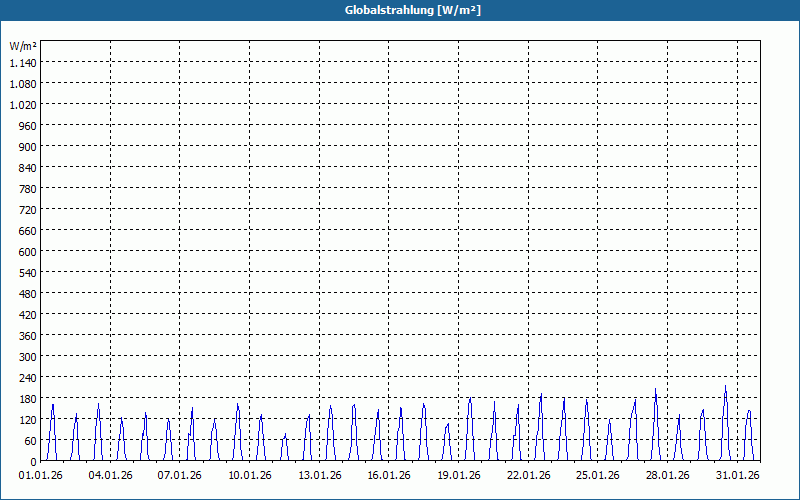This screenshot has height=500, width=800.
Task: Click the Globalstrahlung [W/m²] chart title
Action: [413, 10]
